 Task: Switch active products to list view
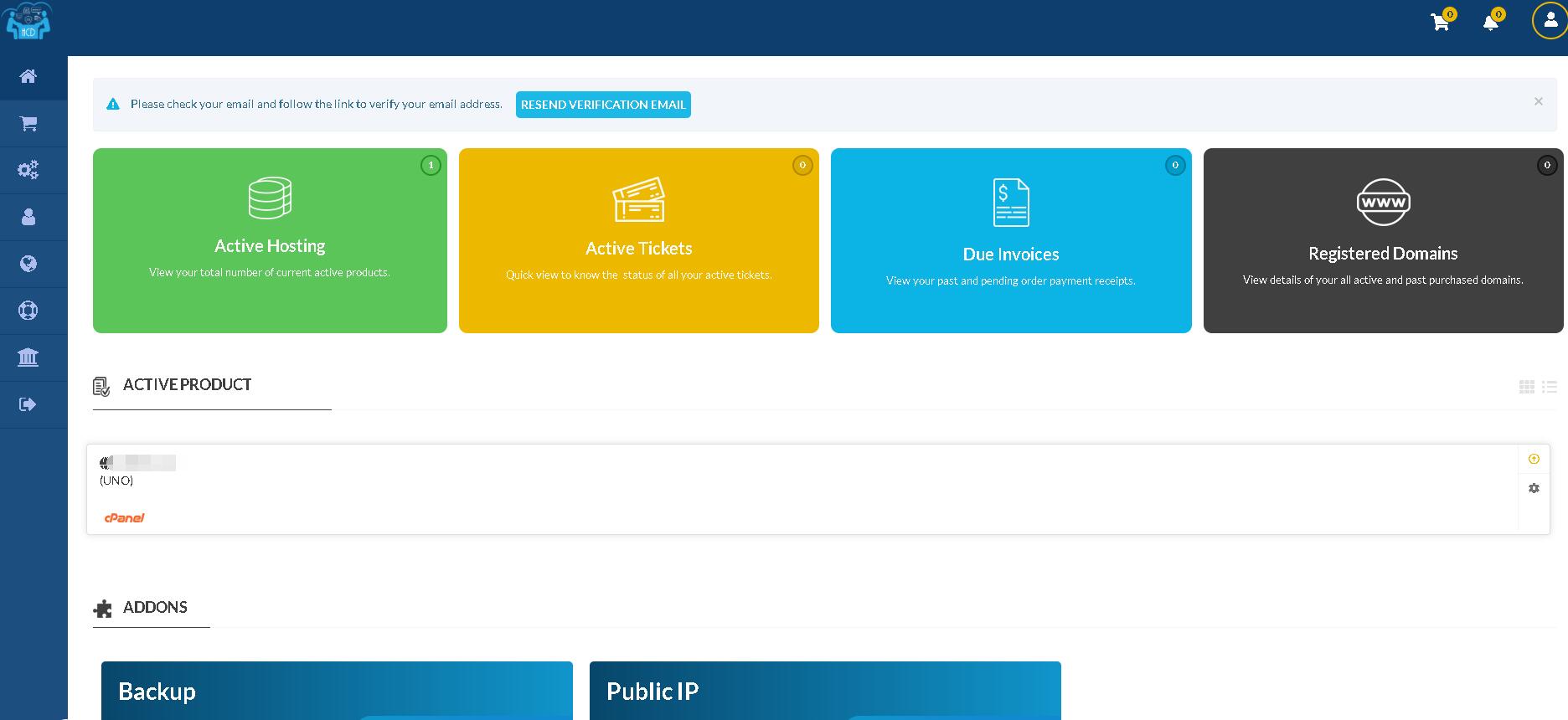1550,387
